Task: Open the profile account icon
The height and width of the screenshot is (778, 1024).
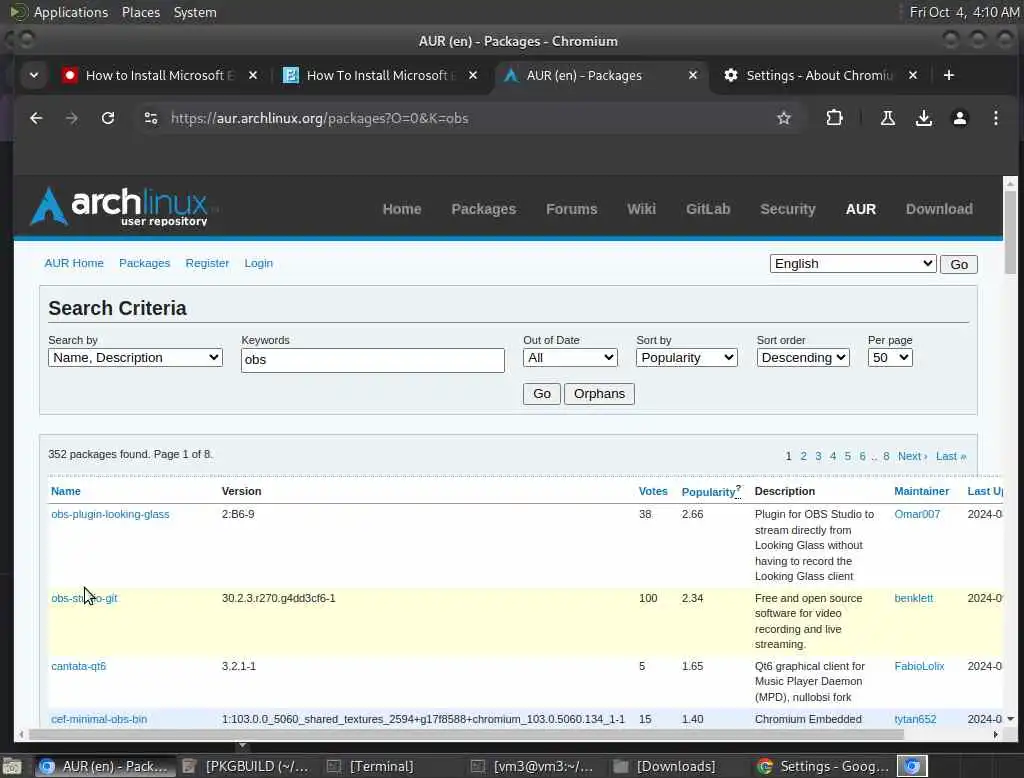Action: coord(959,118)
